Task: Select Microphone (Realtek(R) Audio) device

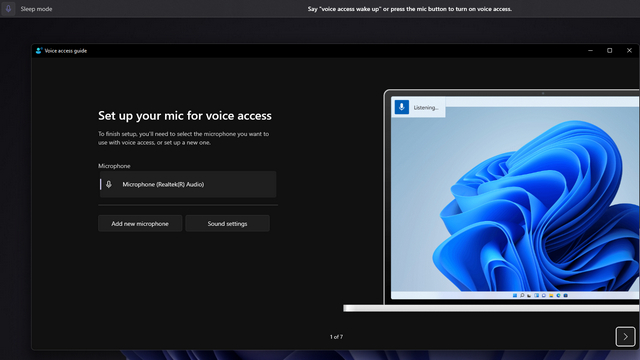Action: click(188, 184)
